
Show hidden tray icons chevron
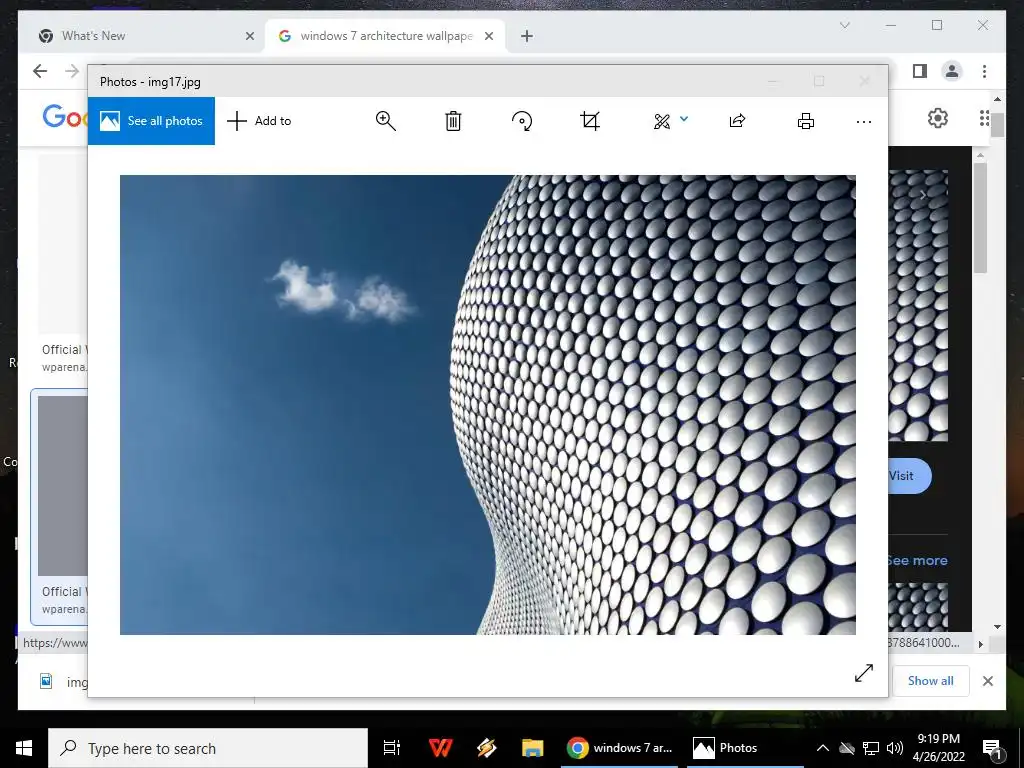(823, 748)
